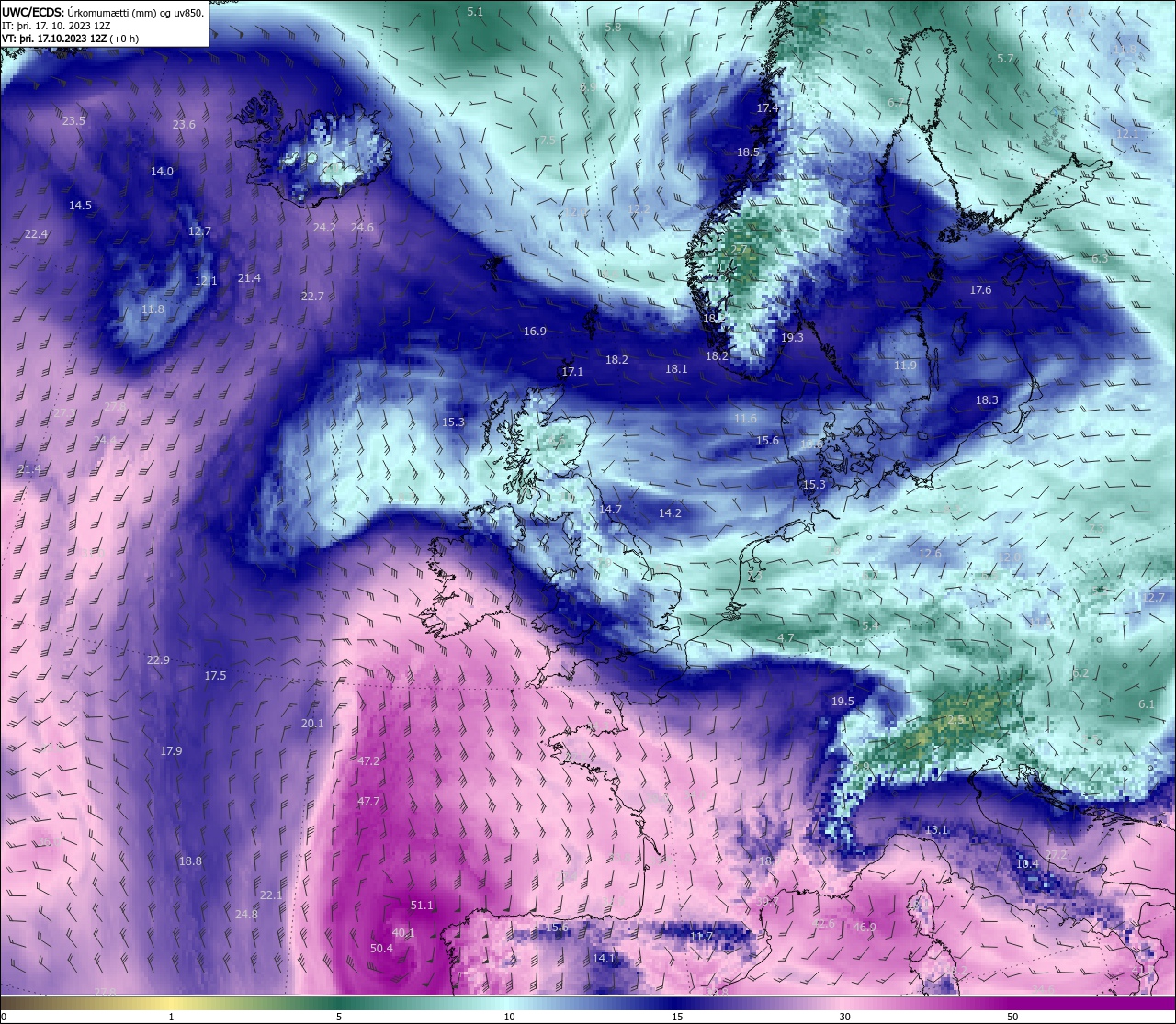Click the 17.4 value label over Norway

[x=767, y=107]
